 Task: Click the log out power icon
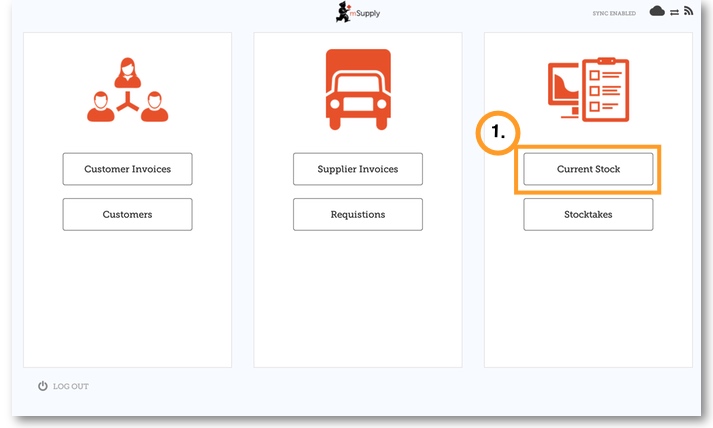tap(43, 386)
